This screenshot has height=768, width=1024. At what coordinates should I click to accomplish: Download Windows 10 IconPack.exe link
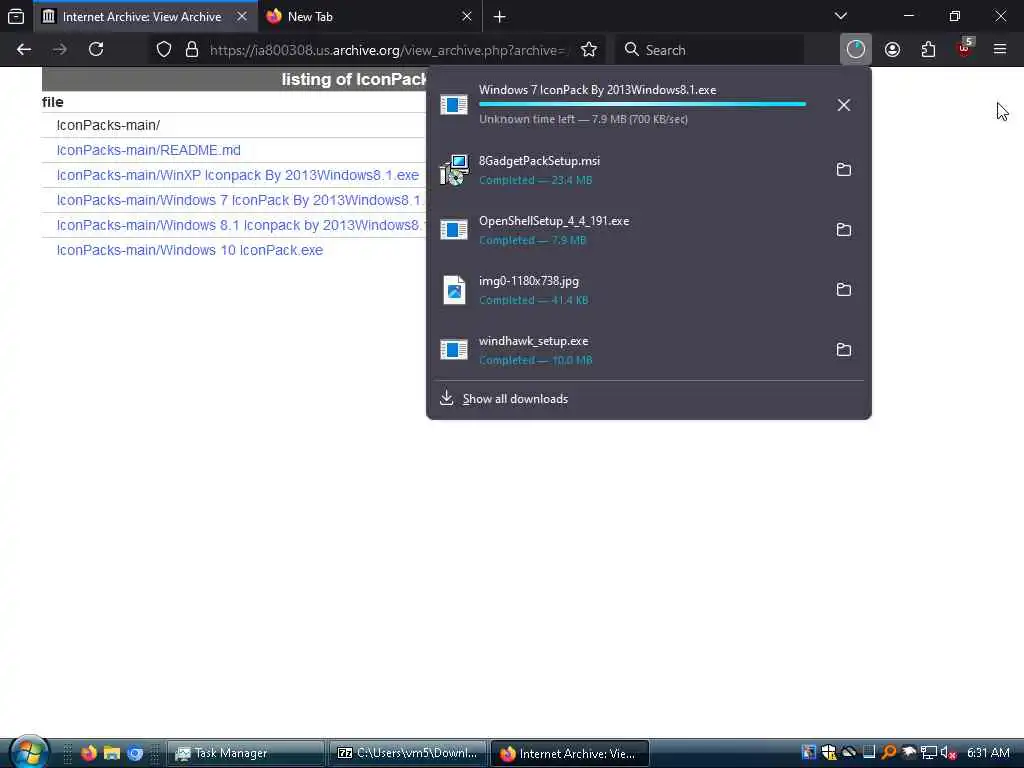click(189, 250)
